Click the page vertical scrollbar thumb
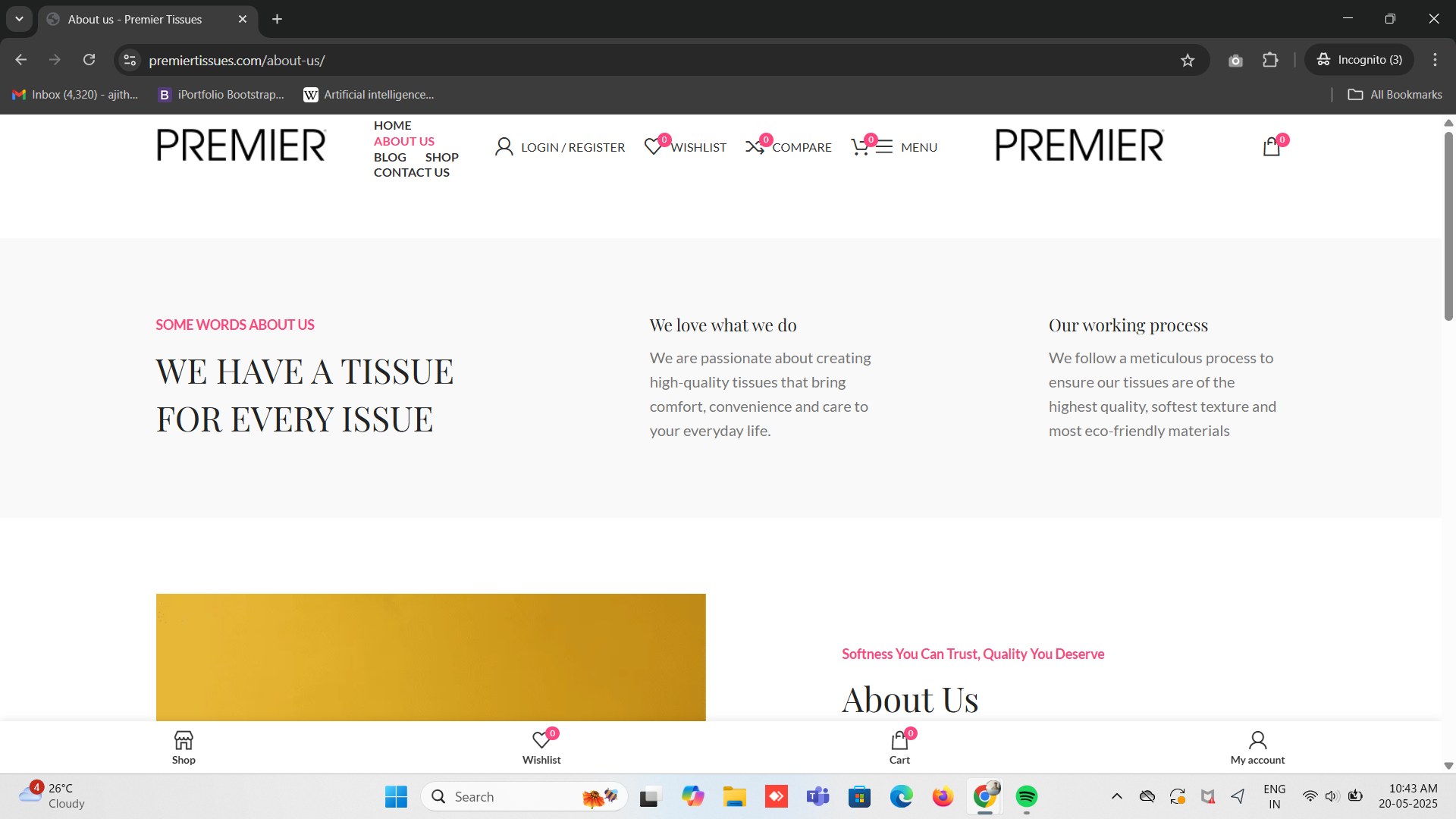 (1448, 227)
